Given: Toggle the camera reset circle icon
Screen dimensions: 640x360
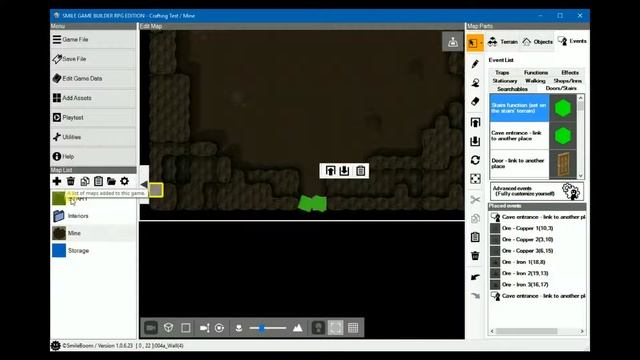Looking at the screenshot, I should 219,328.
